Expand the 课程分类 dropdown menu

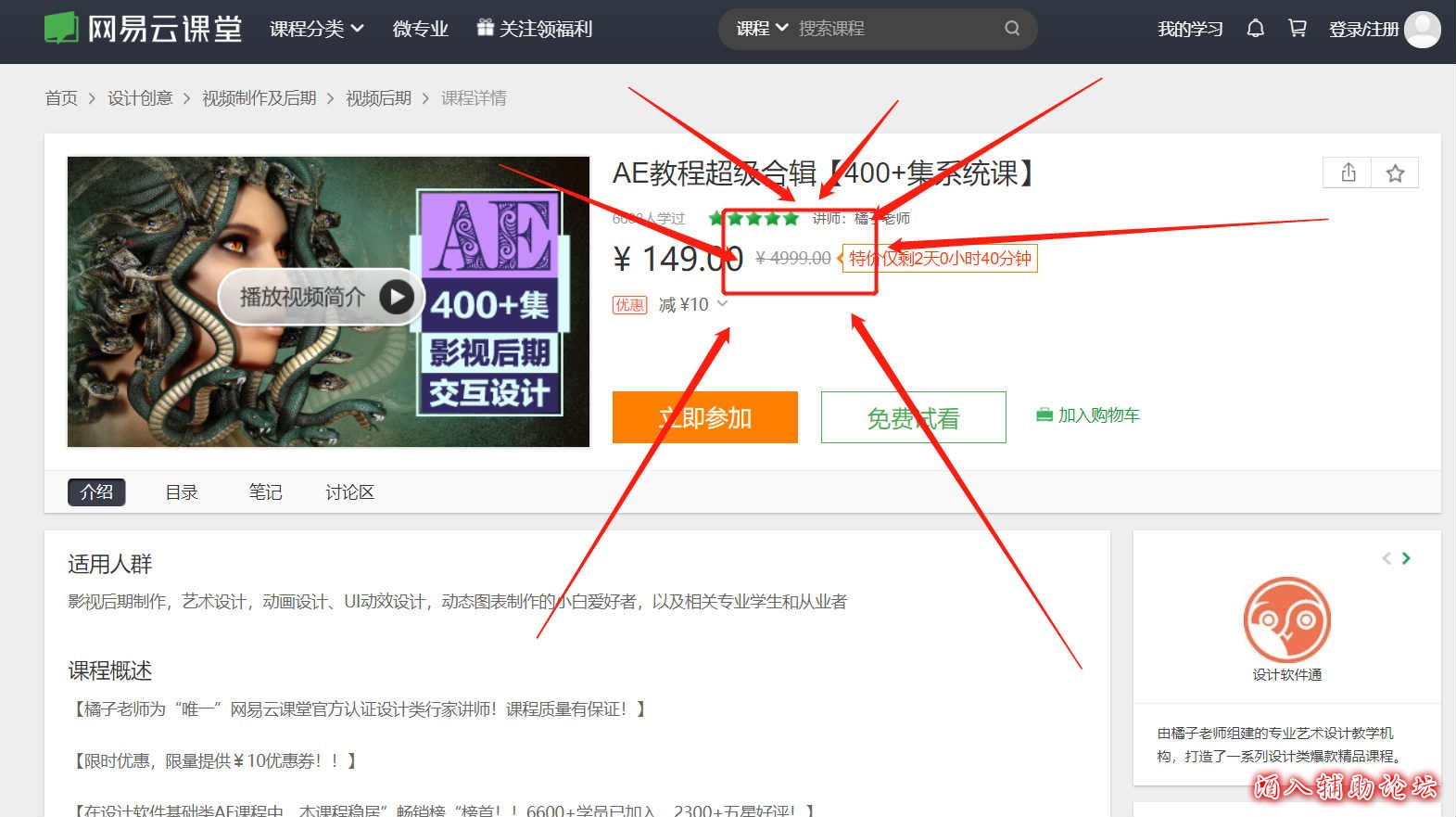(317, 29)
